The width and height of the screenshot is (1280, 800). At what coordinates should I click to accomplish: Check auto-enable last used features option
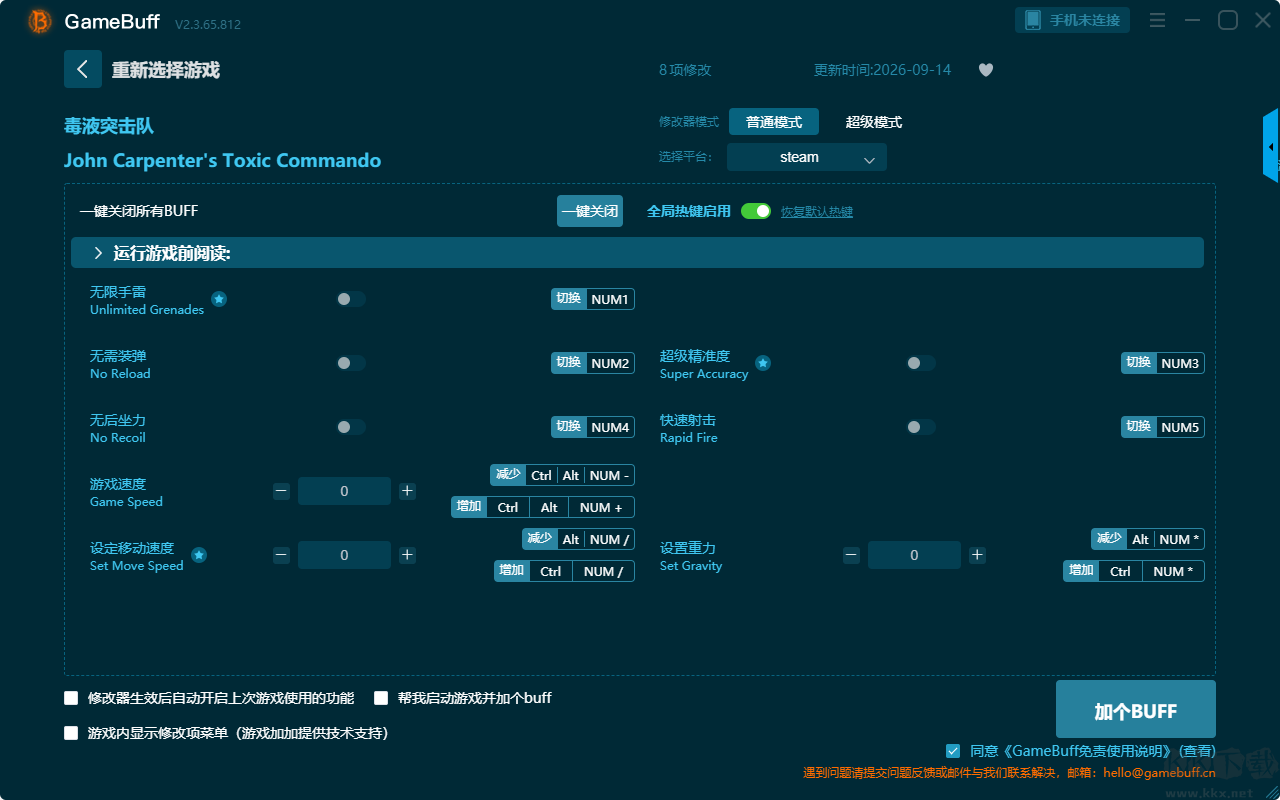click(71, 698)
